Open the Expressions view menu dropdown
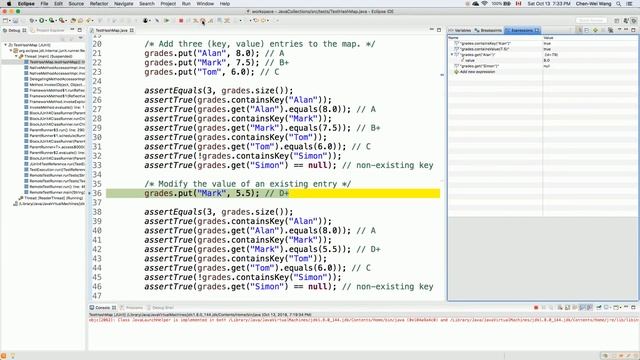640x360 pixels. tap(620, 30)
